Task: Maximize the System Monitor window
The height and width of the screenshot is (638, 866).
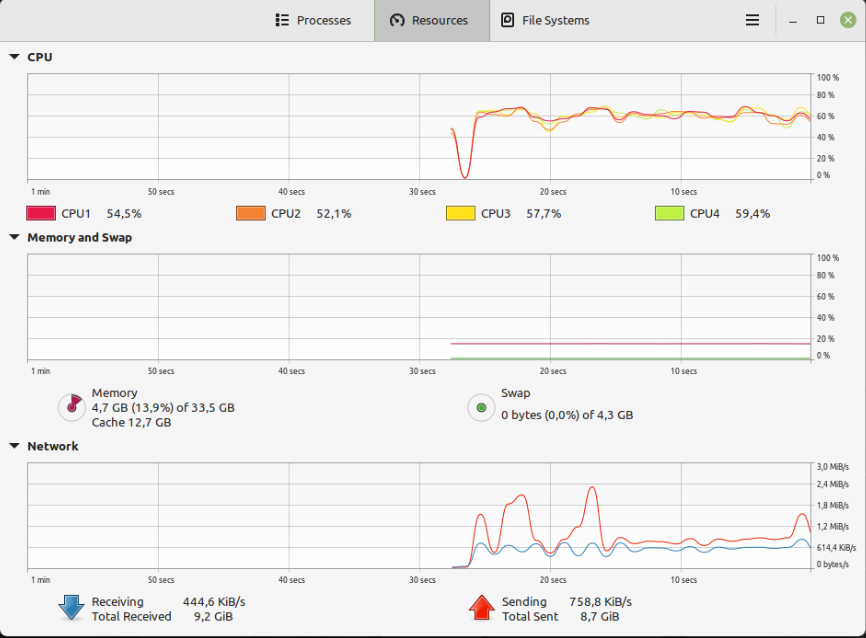Action: [x=820, y=20]
